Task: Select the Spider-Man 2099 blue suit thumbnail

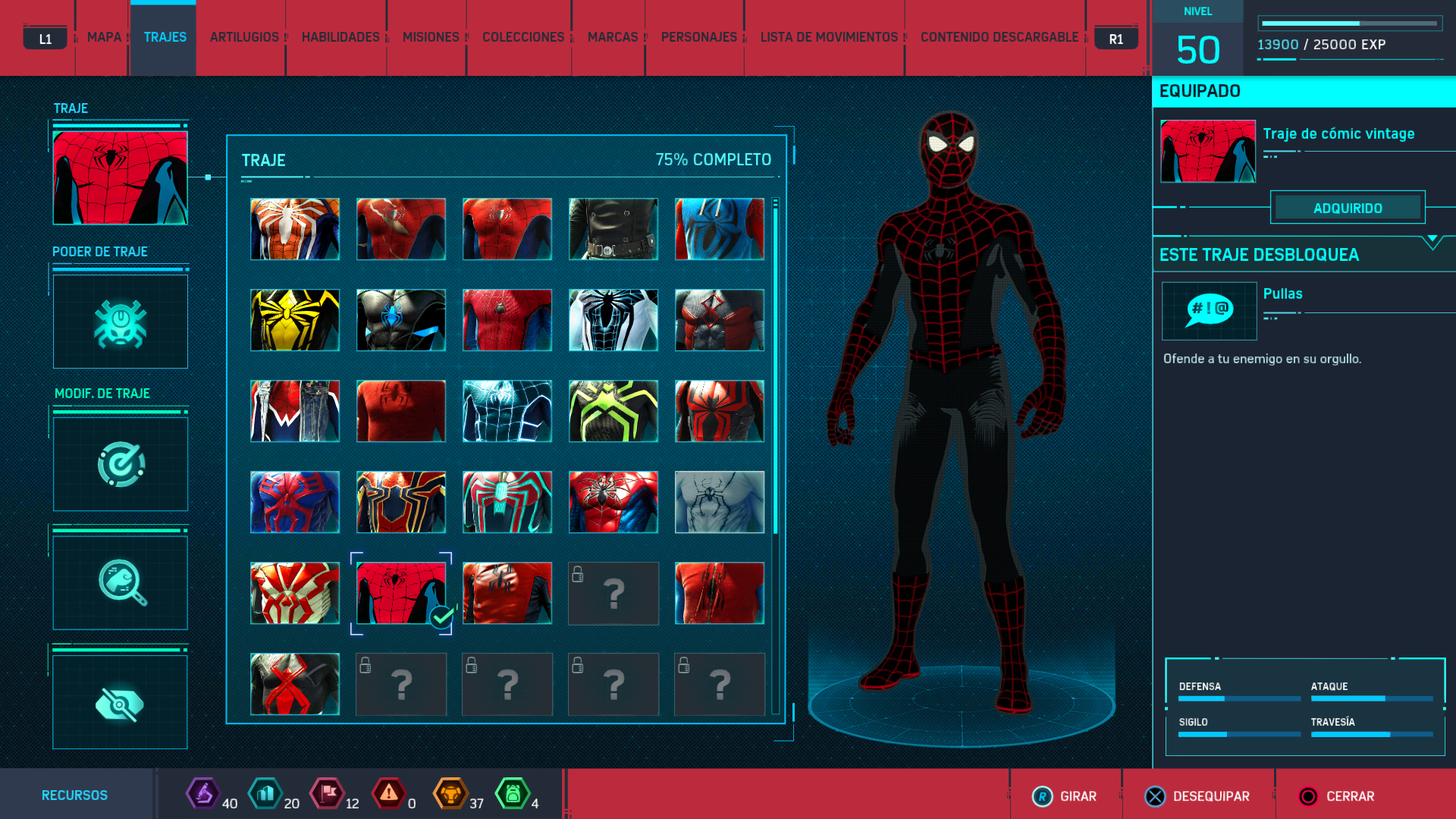Action: click(x=295, y=502)
